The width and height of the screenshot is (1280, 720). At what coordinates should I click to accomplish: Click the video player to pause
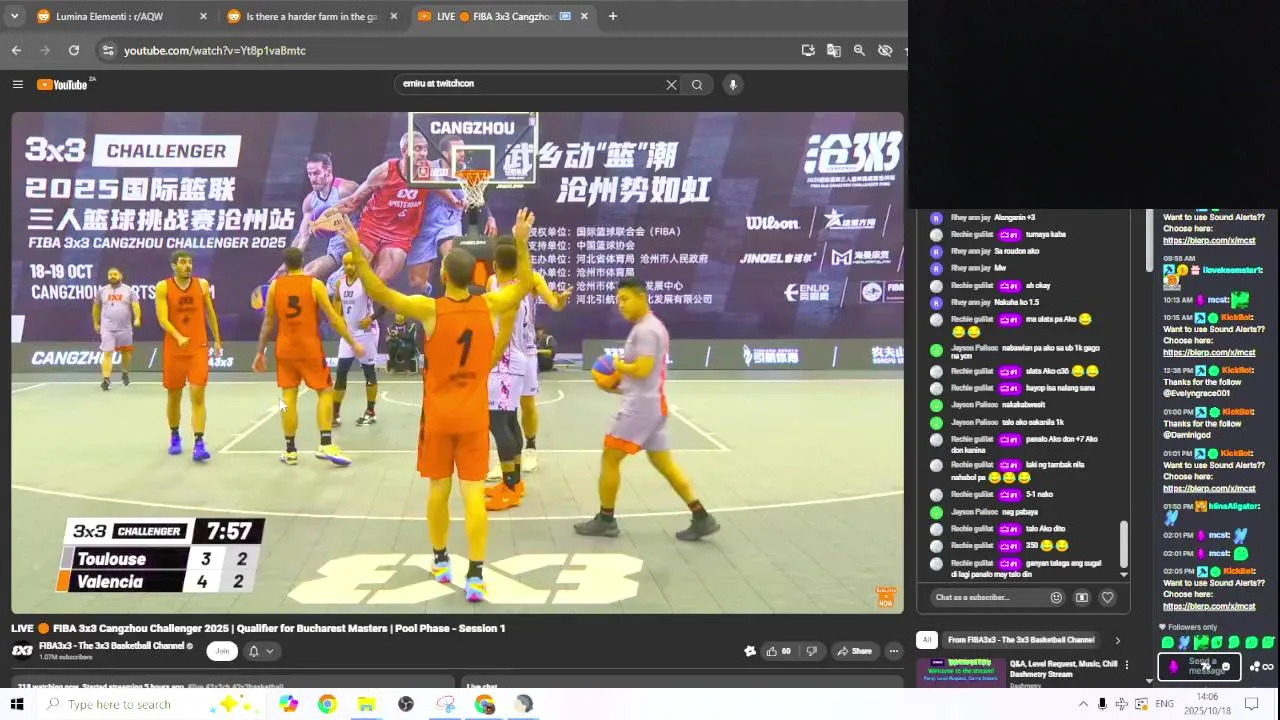click(x=457, y=362)
